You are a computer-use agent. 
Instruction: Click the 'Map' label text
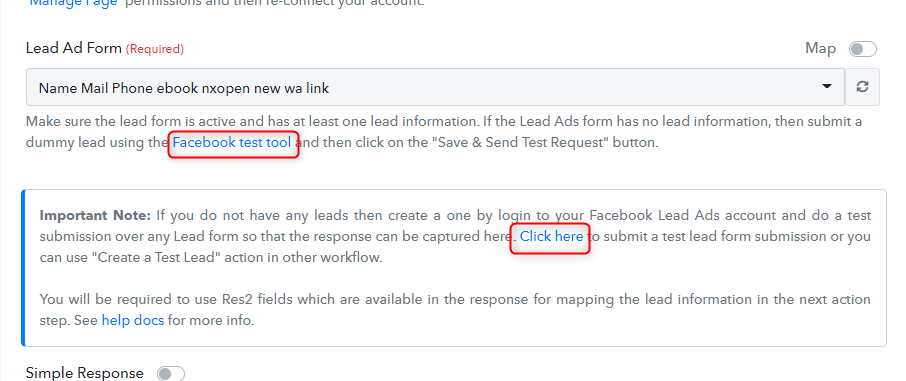[820, 49]
